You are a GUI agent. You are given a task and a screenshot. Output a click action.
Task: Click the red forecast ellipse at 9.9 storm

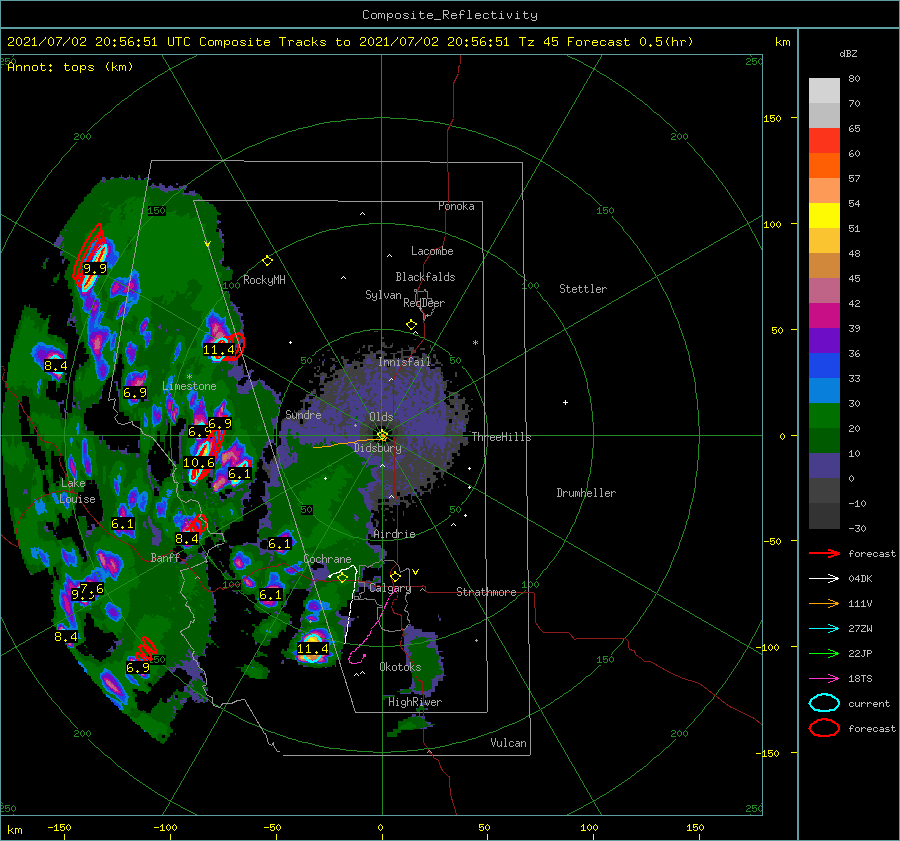click(x=89, y=253)
